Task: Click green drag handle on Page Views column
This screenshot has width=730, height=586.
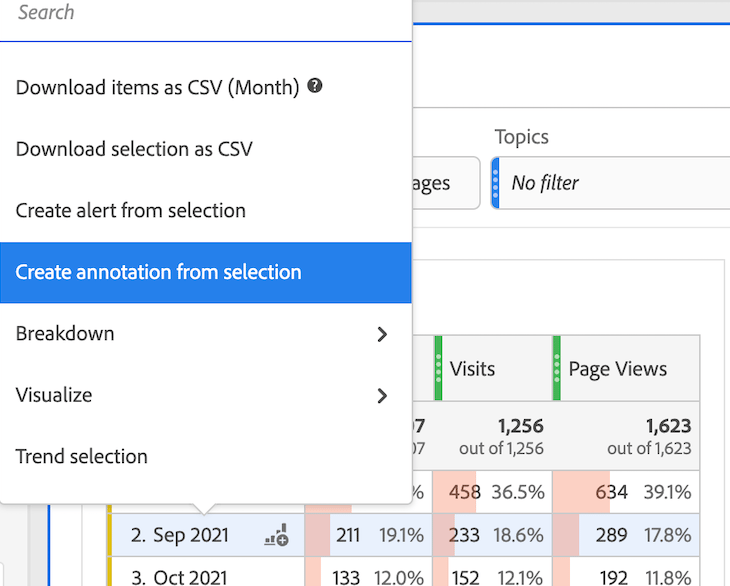Action: (x=556, y=369)
